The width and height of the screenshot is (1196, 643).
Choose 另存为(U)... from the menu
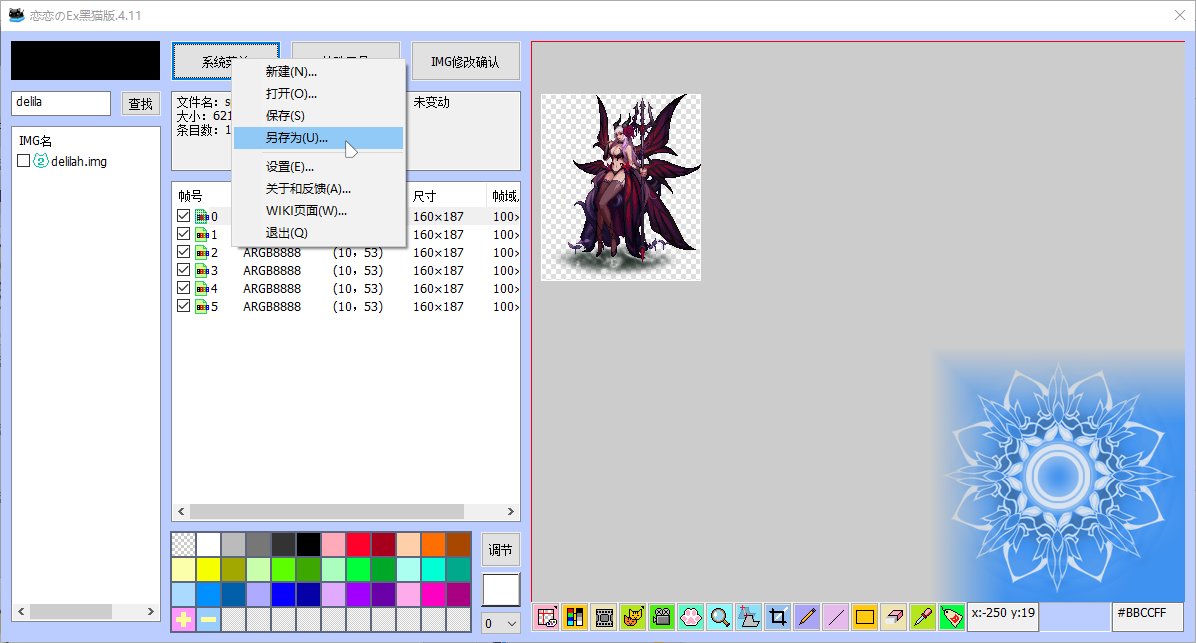point(318,138)
